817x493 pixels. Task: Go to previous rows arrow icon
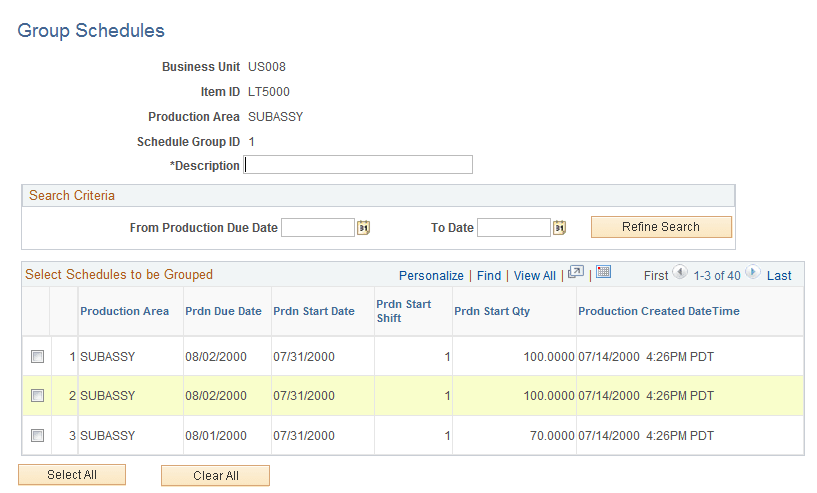point(680,272)
